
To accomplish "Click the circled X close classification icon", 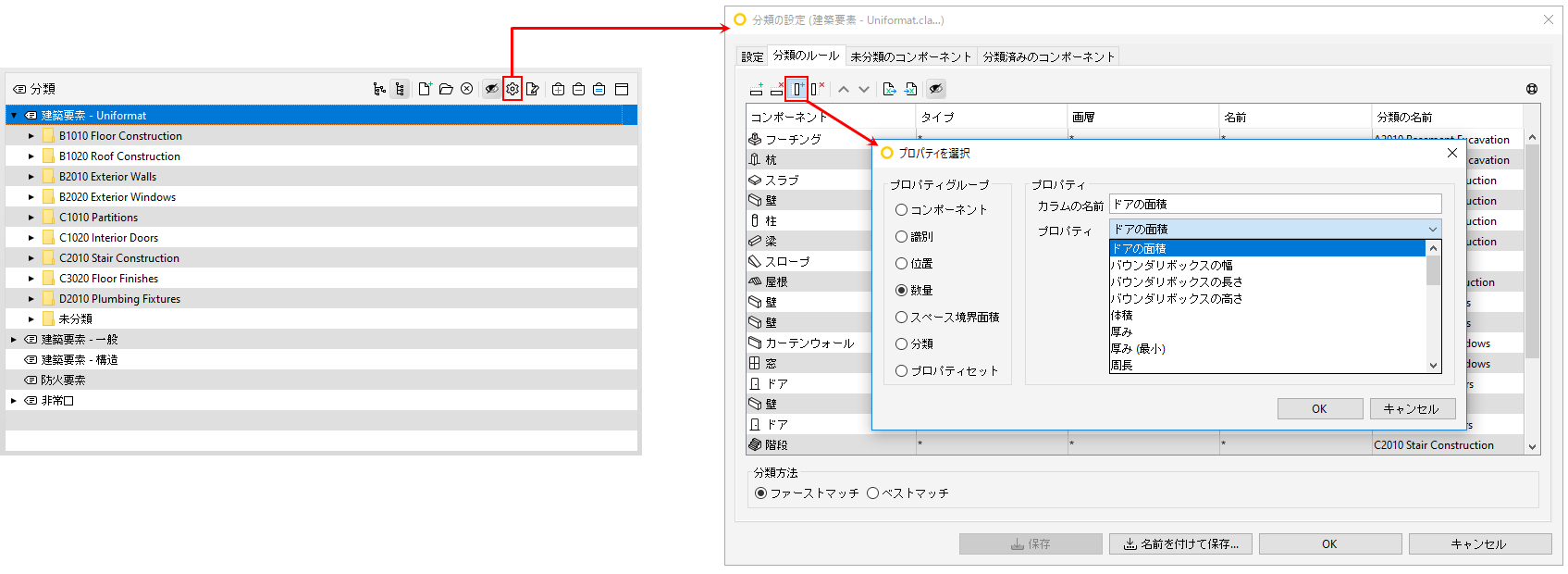I will [467, 89].
